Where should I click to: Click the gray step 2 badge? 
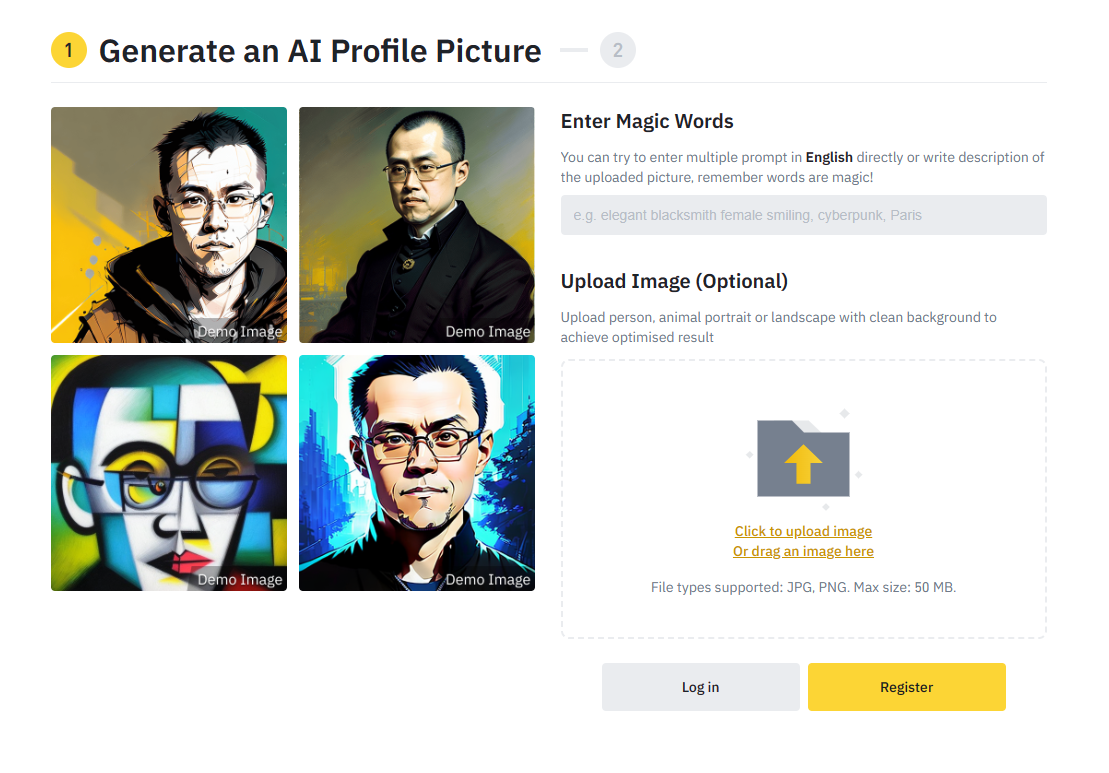[x=618, y=50]
